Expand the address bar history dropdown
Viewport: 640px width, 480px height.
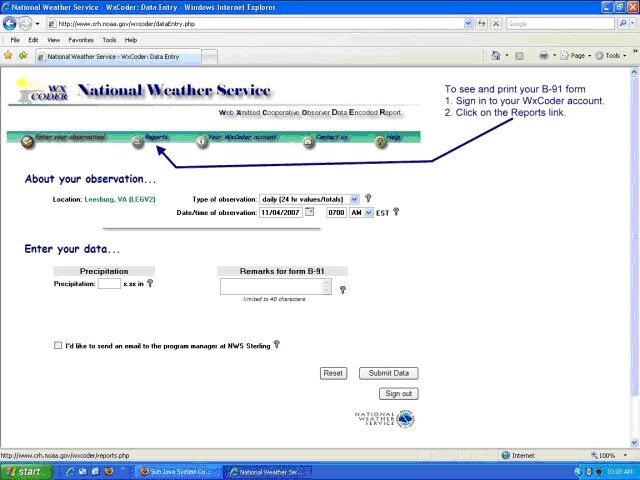pos(468,24)
